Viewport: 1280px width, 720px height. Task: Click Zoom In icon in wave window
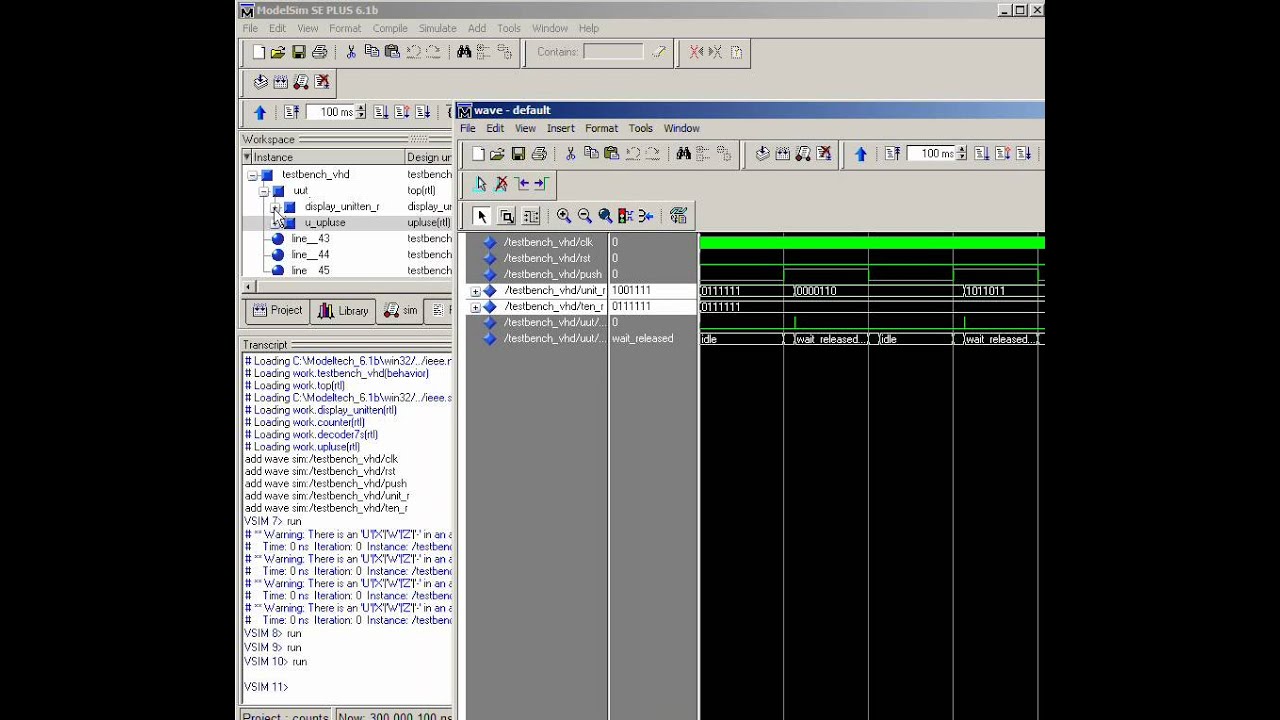564,216
